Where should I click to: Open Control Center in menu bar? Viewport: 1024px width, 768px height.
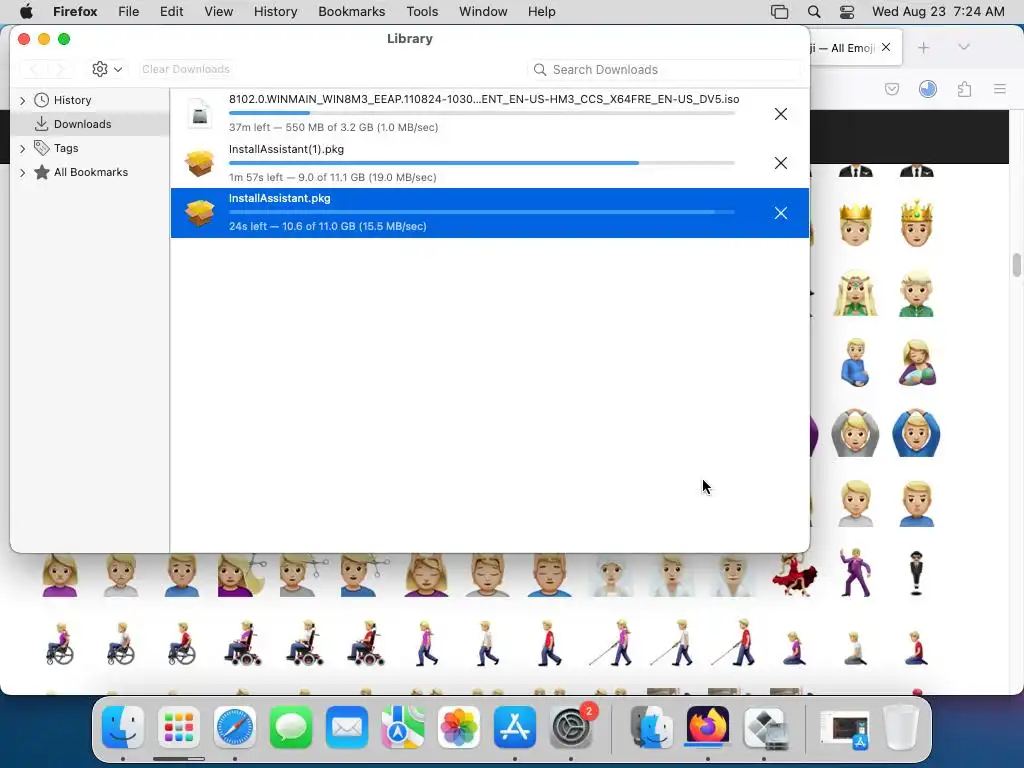click(847, 12)
